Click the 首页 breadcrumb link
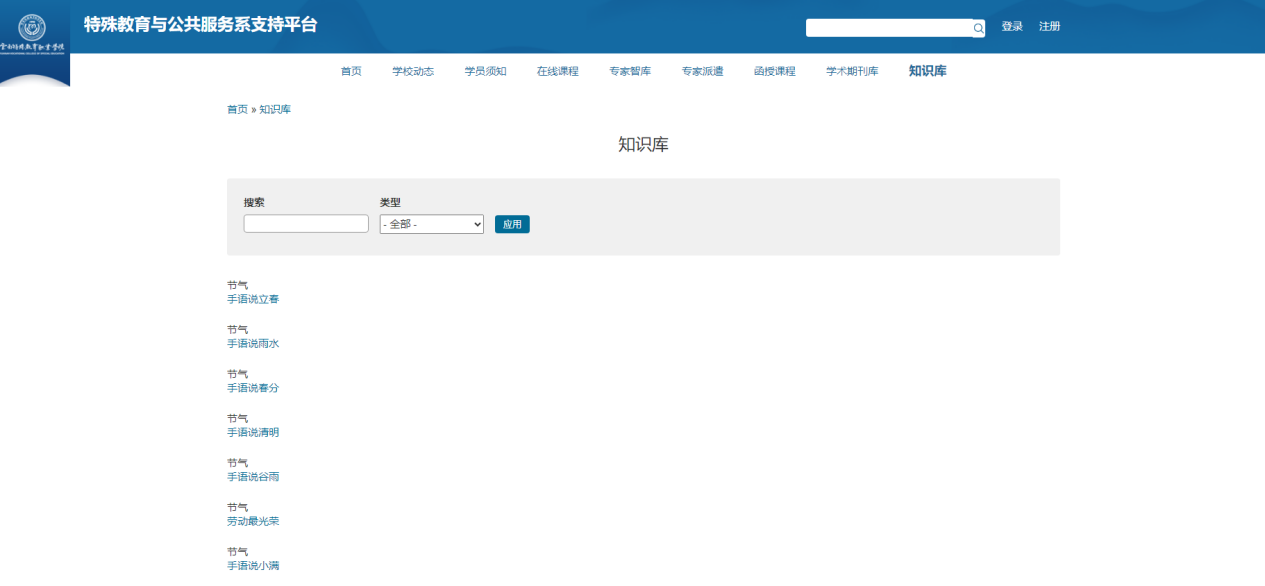 [237, 109]
